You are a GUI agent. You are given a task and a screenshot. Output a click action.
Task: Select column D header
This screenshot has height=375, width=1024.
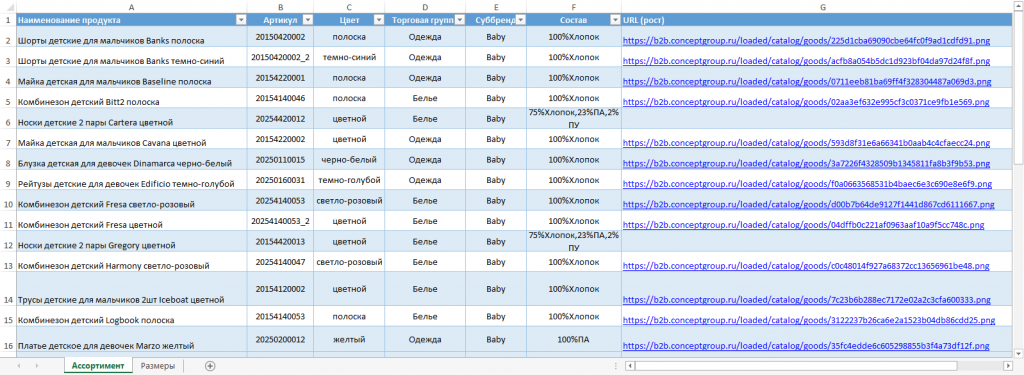click(x=425, y=7)
